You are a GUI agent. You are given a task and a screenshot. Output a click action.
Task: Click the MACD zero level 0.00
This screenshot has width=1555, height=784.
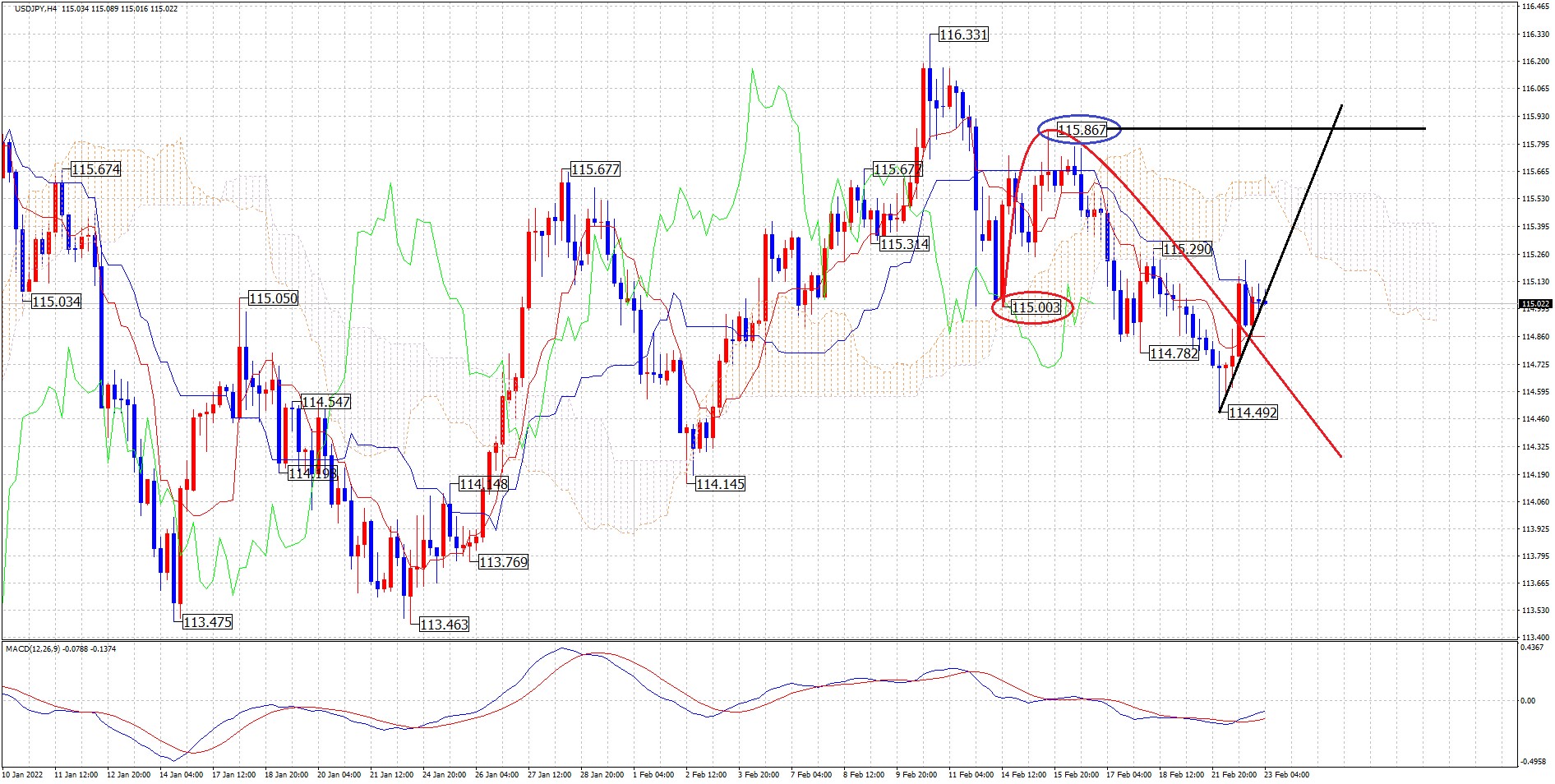click(1528, 701)
